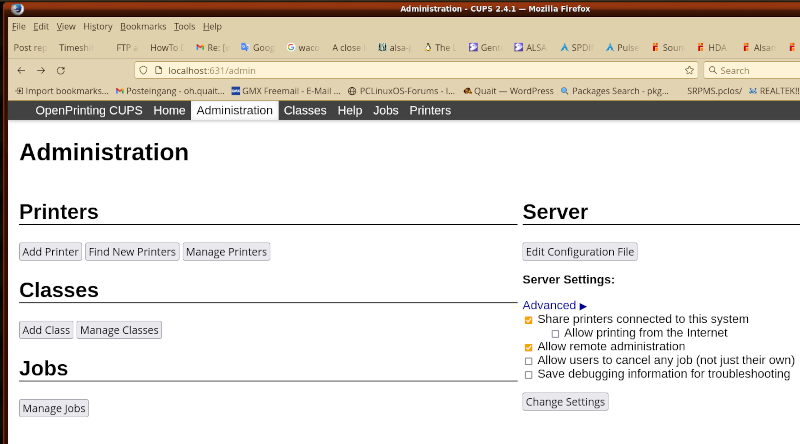The width and height of the screenshot is (800, 444).
Task: Open the Packages Search bookmark
Action: pyautogui.click(x=614, y=91)
